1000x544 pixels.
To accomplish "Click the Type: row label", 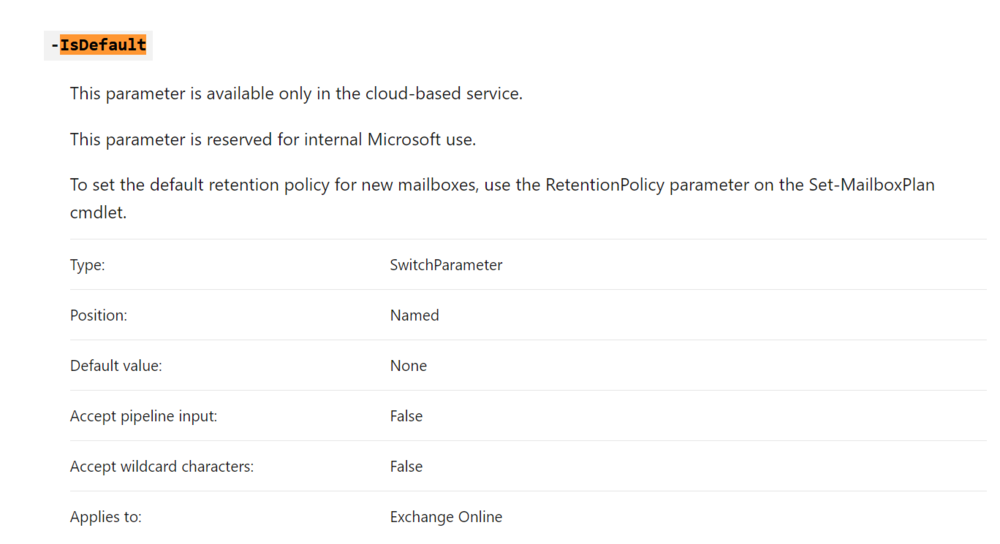I will coord(87,265).
